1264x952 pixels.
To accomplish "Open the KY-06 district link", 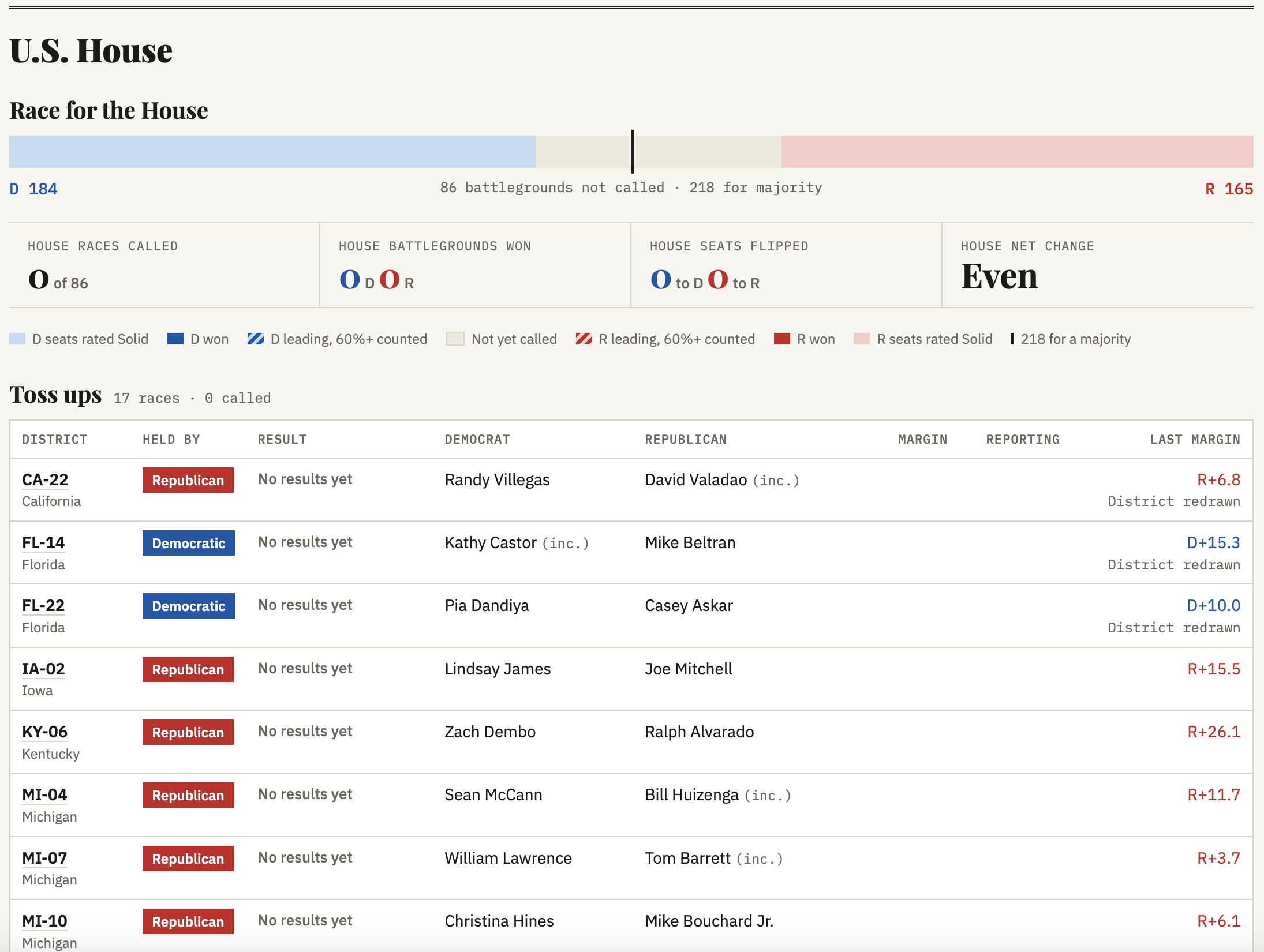I will (x=44, y=732).
